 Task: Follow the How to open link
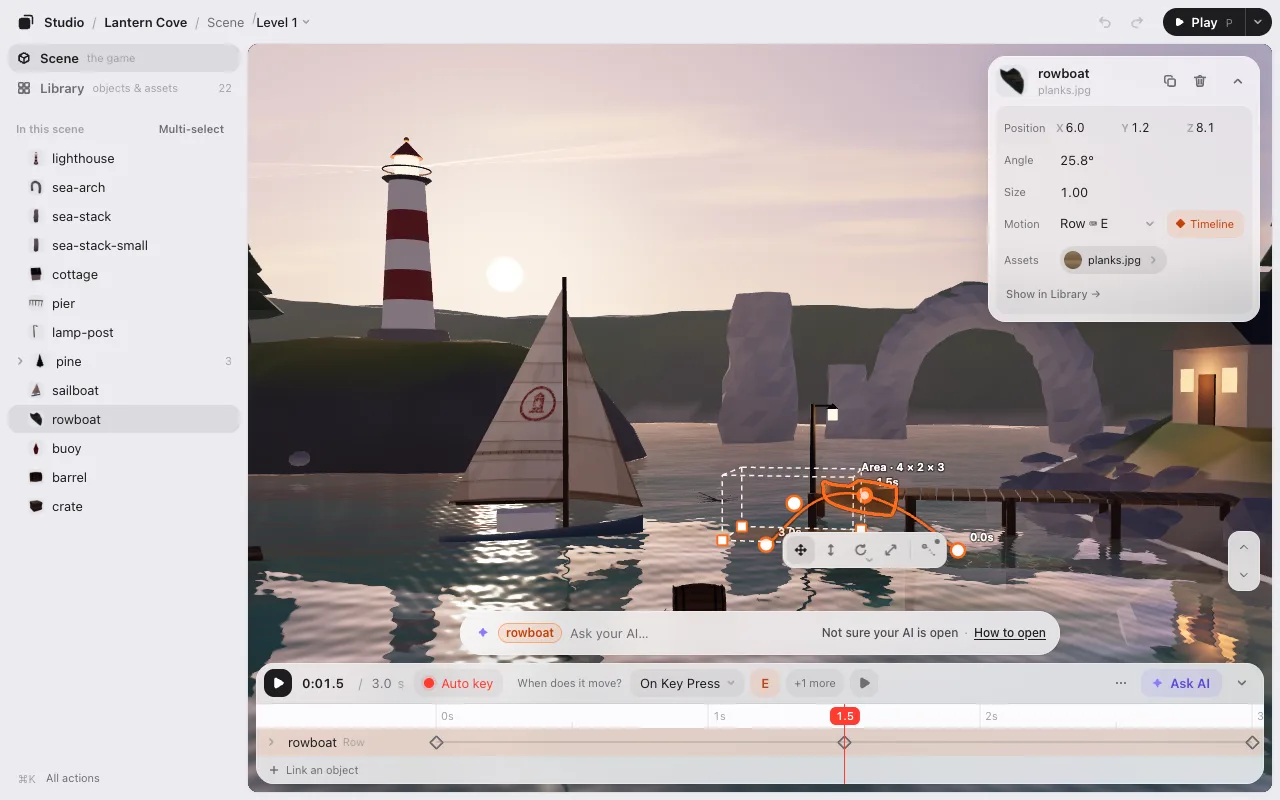1010,633
